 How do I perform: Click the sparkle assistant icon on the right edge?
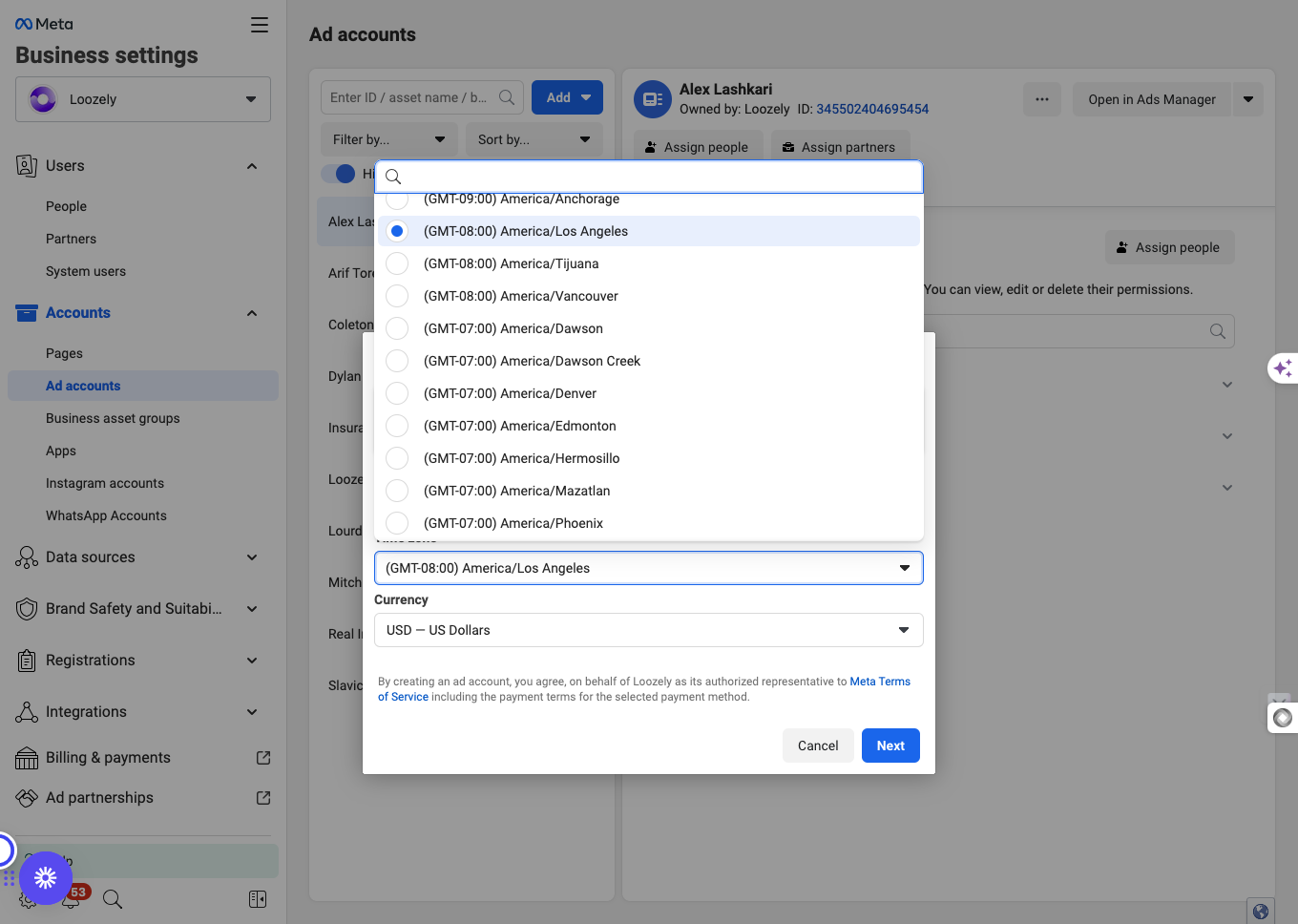click(x=1284, y=367)
